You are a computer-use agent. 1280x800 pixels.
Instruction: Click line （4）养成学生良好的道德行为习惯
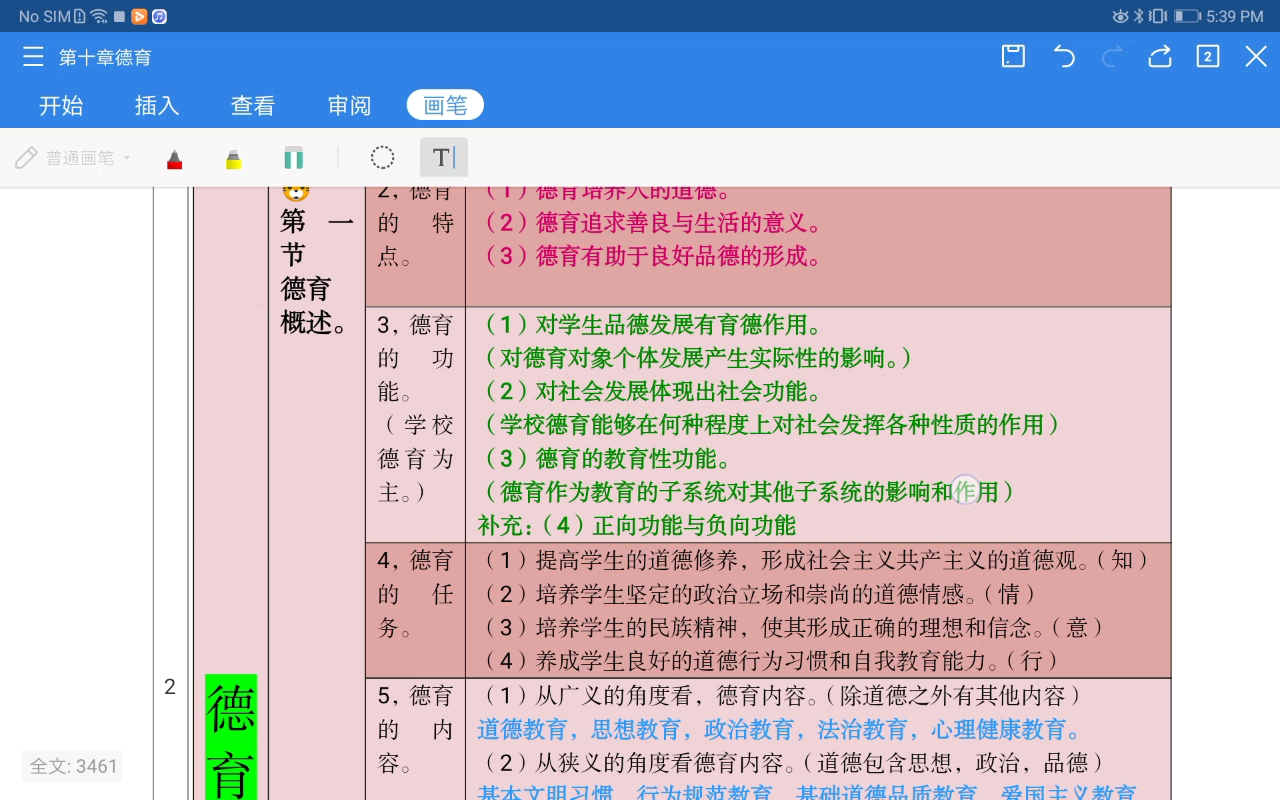click(769, 660)
